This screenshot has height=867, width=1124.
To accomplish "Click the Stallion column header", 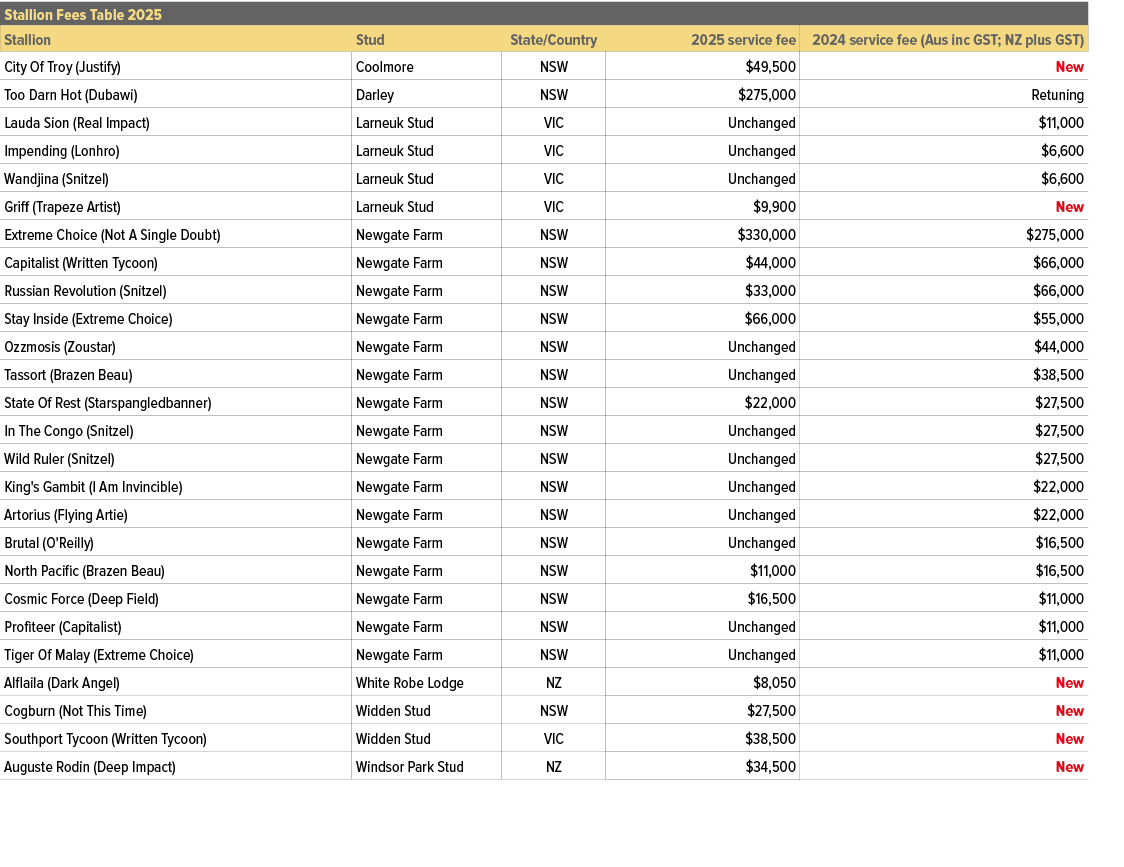I will pos(28,40).
